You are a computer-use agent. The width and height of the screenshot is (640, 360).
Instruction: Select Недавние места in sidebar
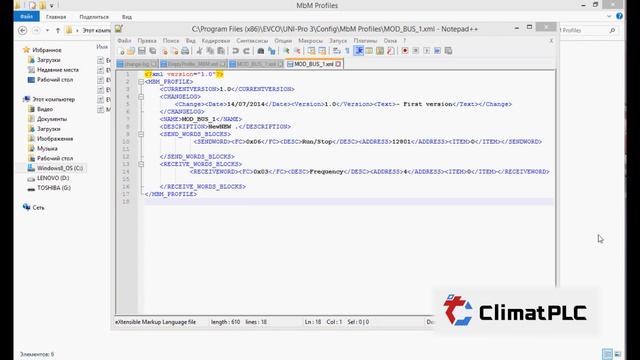[58, 70]
